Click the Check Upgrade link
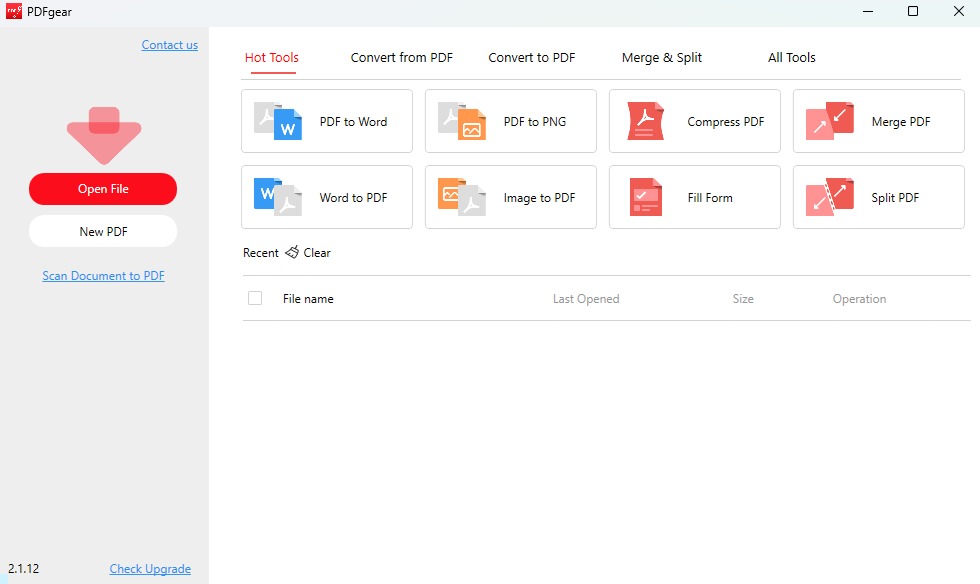Image resolution: width=980 pixels, height=584 pixels. pyautogui.click(x=150, y=568)
